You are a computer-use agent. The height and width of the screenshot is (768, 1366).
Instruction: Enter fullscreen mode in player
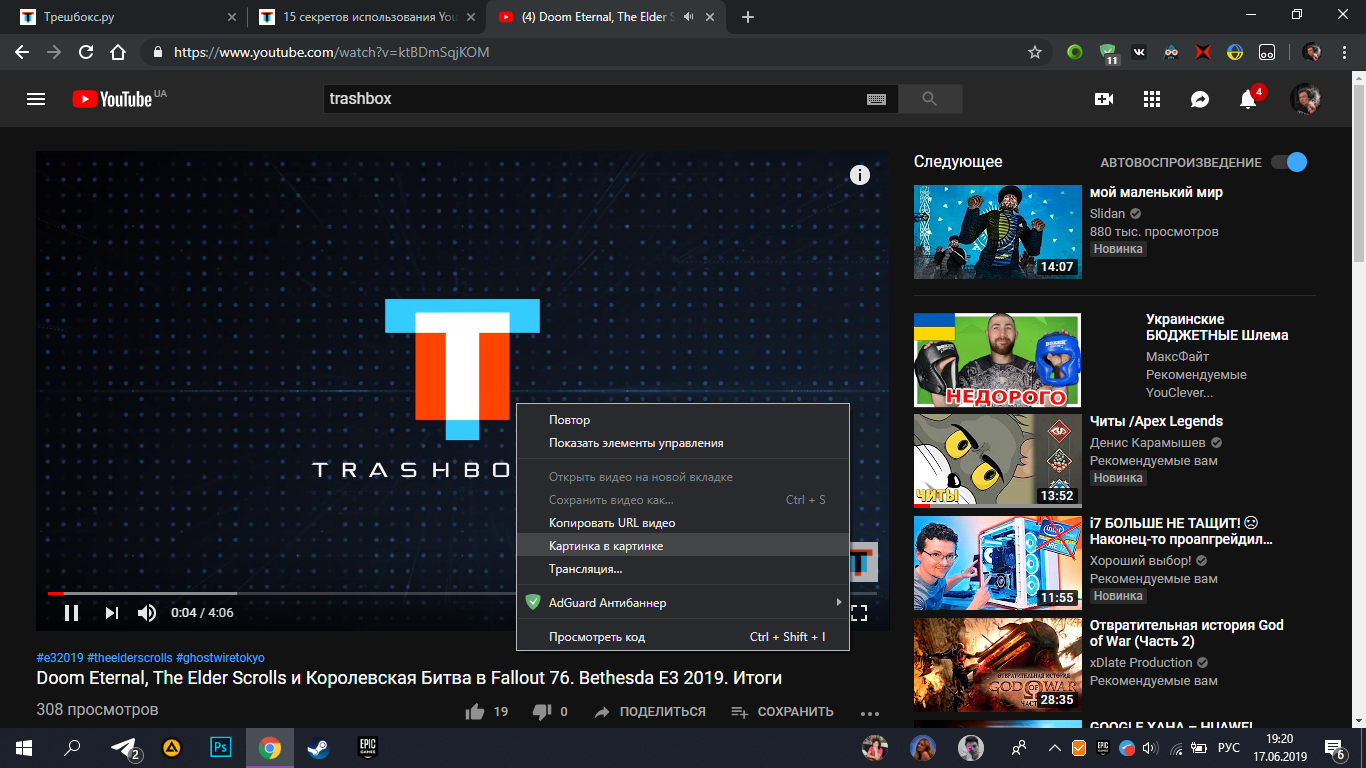pos(859,613)
